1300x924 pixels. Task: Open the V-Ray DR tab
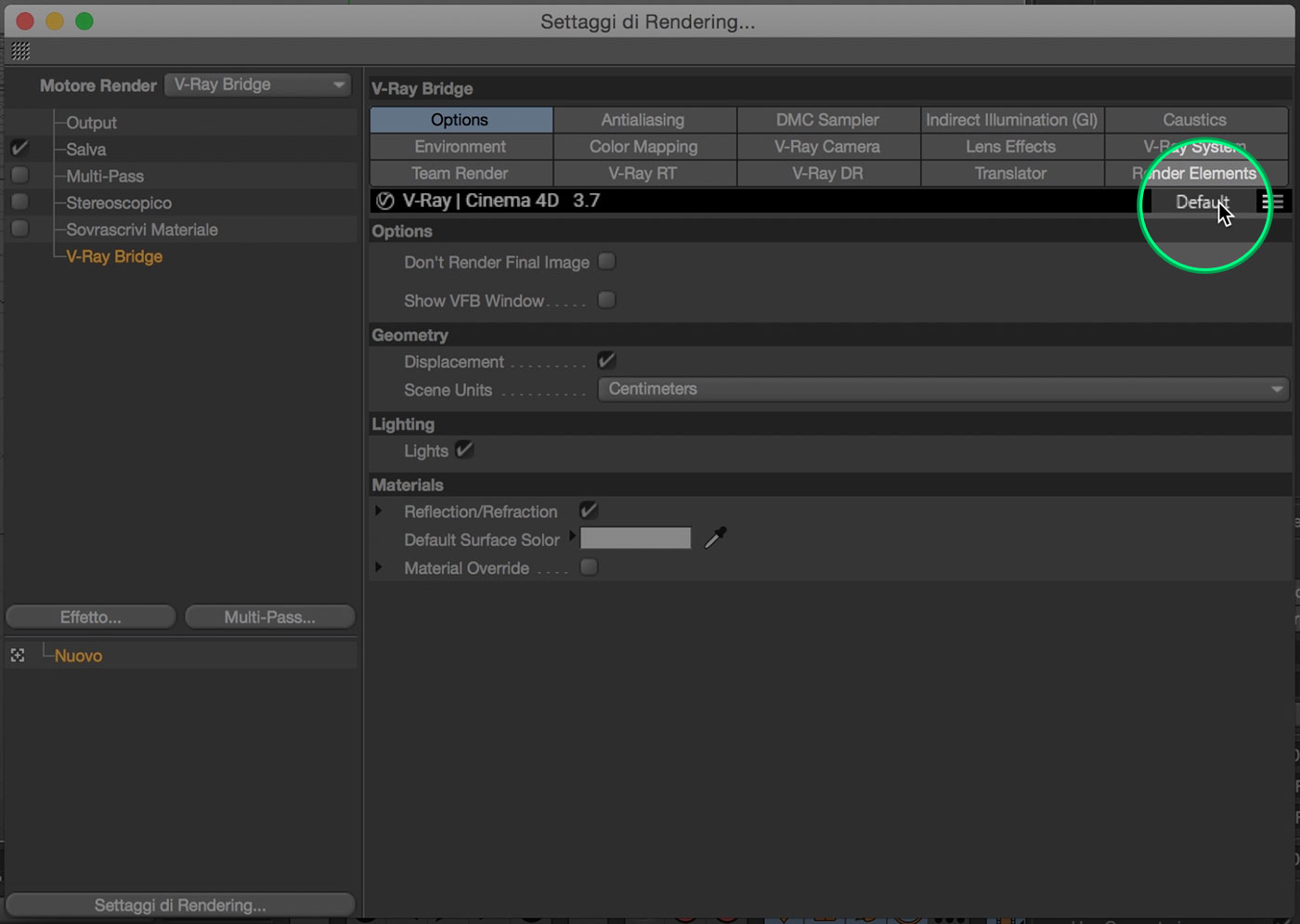click(828, 174)
